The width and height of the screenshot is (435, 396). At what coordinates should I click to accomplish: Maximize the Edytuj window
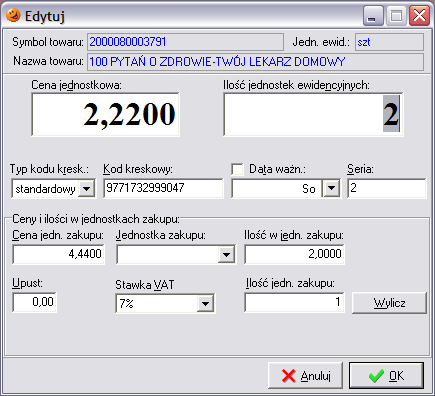point(396,16)
